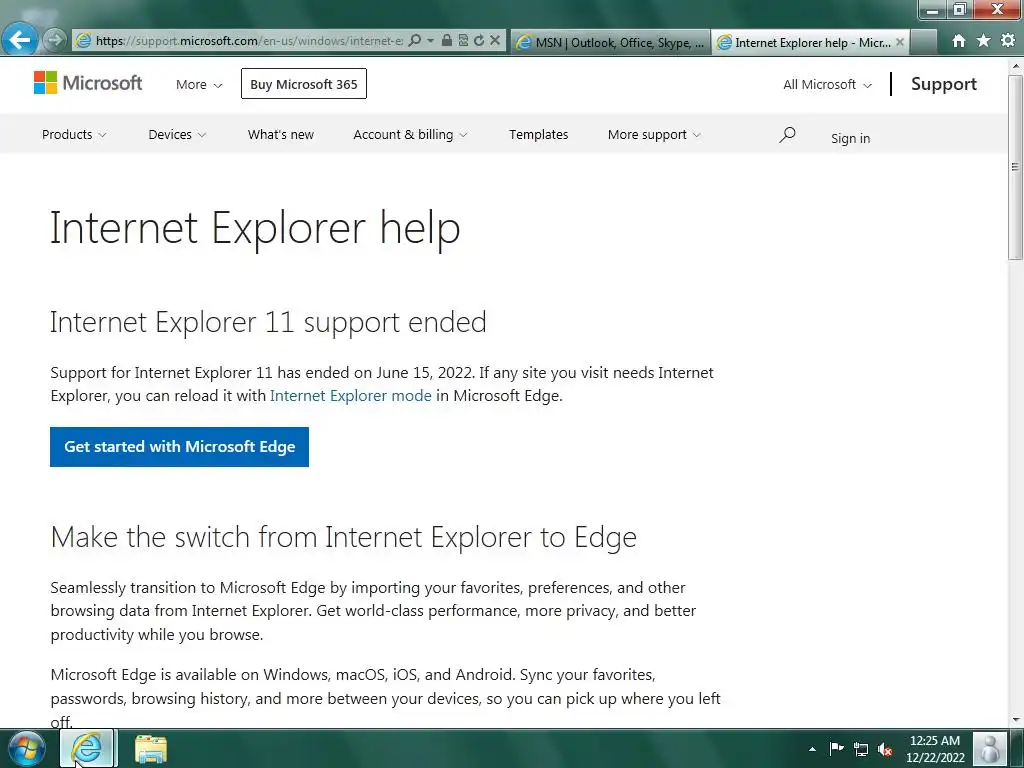The width and height of the screenshot is (1024, 768).
Task: Expand the More support menu
Action: tap(654, 135)
